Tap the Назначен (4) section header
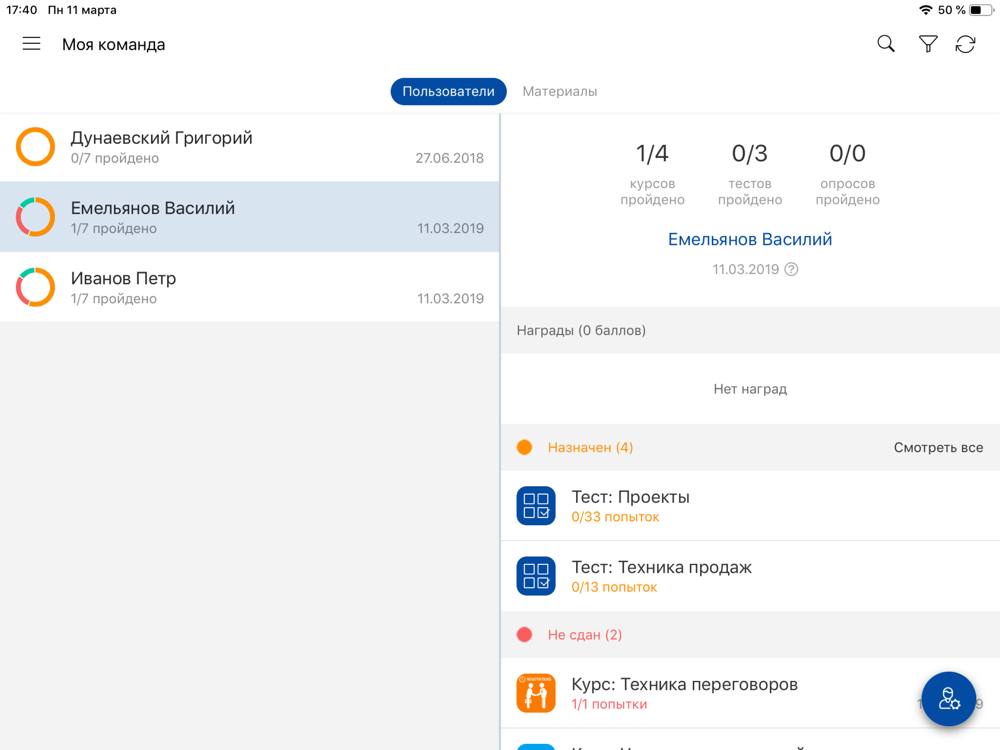Screen dimensions: 1000x750 pyautogui.click(x=750, y=448)
